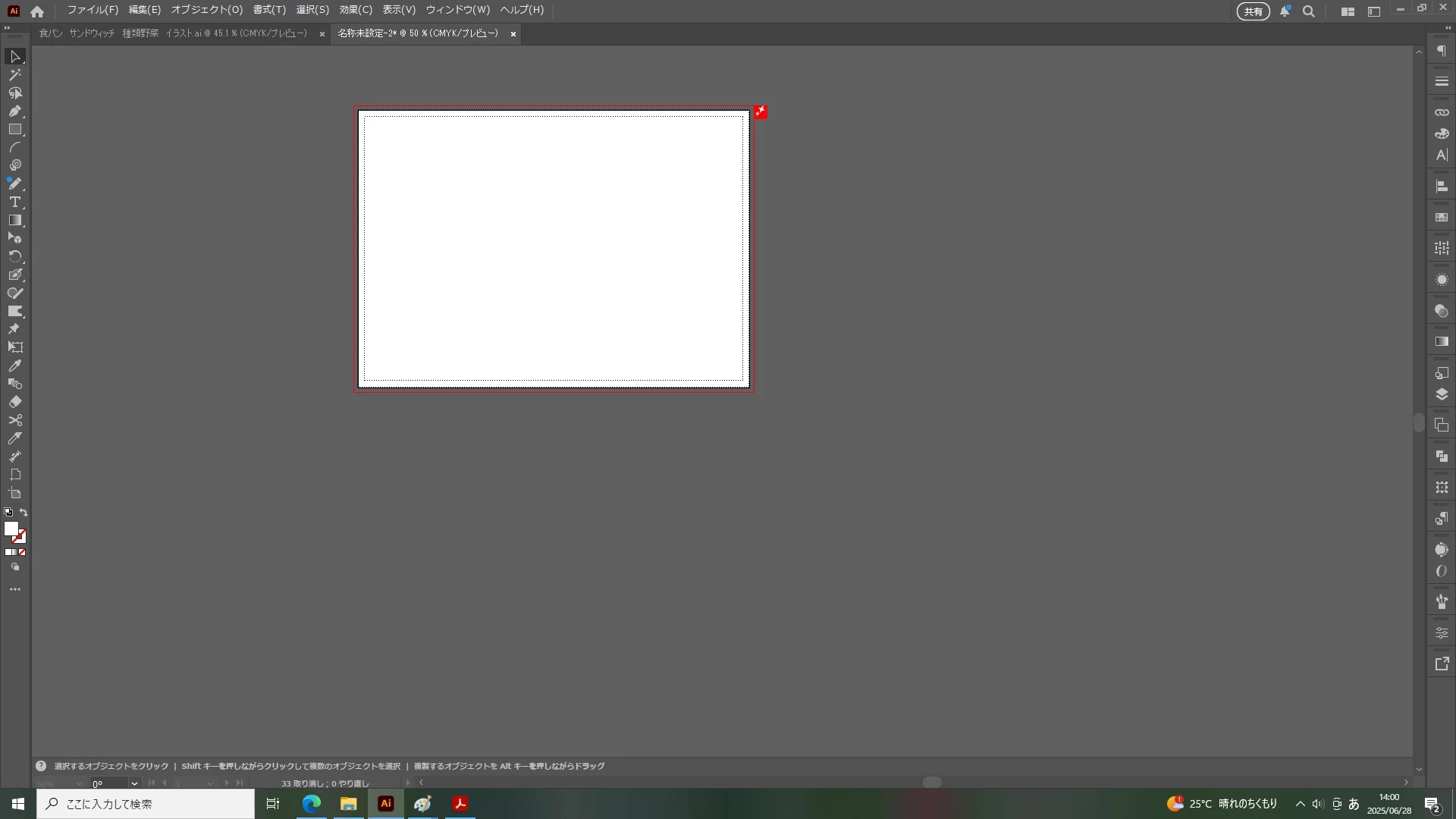Open Adobe Acrobat from the taskbar
This screenshot has height=819, width=1456.
pos(460,804)
